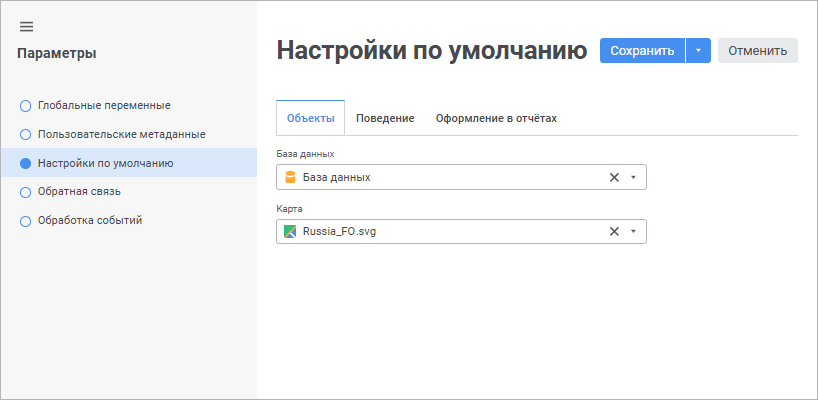Click the Настройки по умолчанию page title
This screenshot has height=400, width=818.
pos(431,51)
